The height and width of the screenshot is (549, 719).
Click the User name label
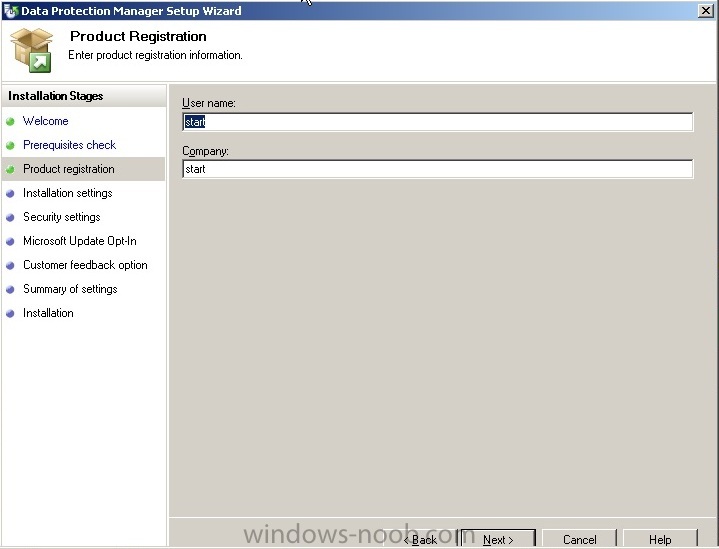tap(209, 103)
